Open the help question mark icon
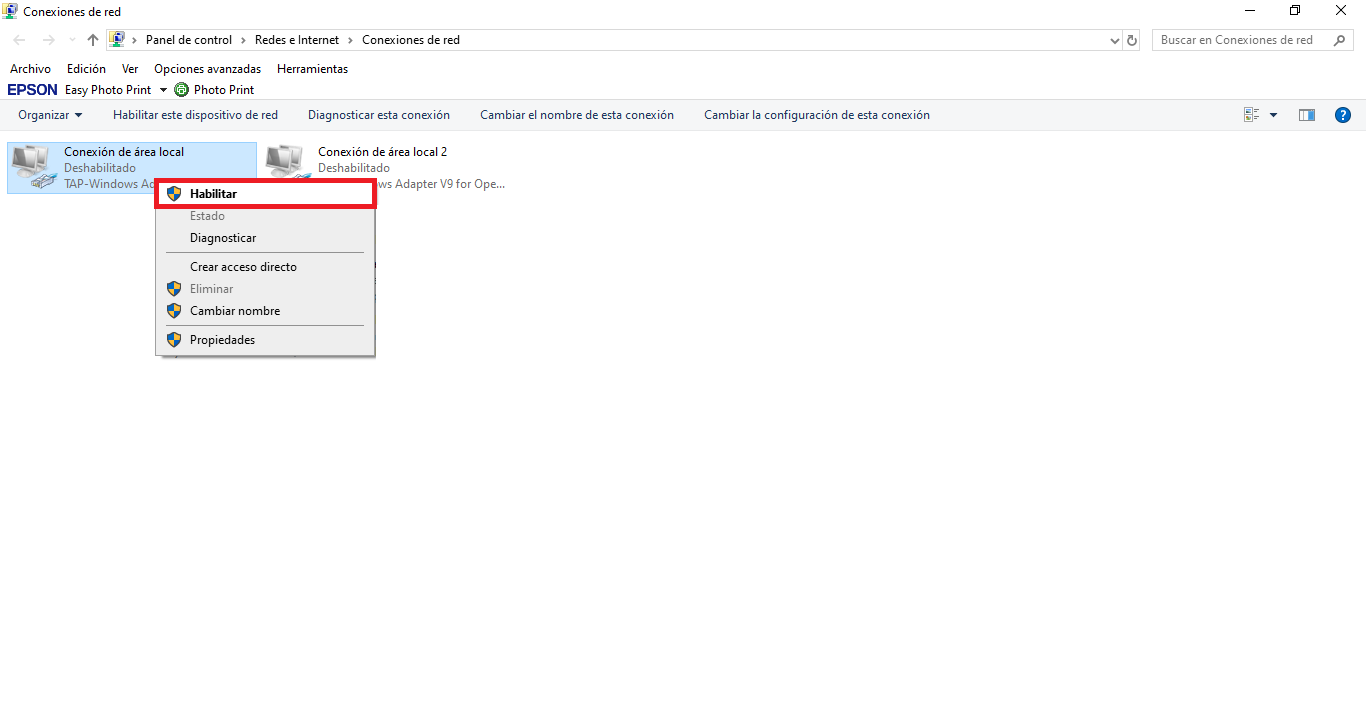Image resolution: width=1366 pixels, height=702 pixels. click(1343, 115)
